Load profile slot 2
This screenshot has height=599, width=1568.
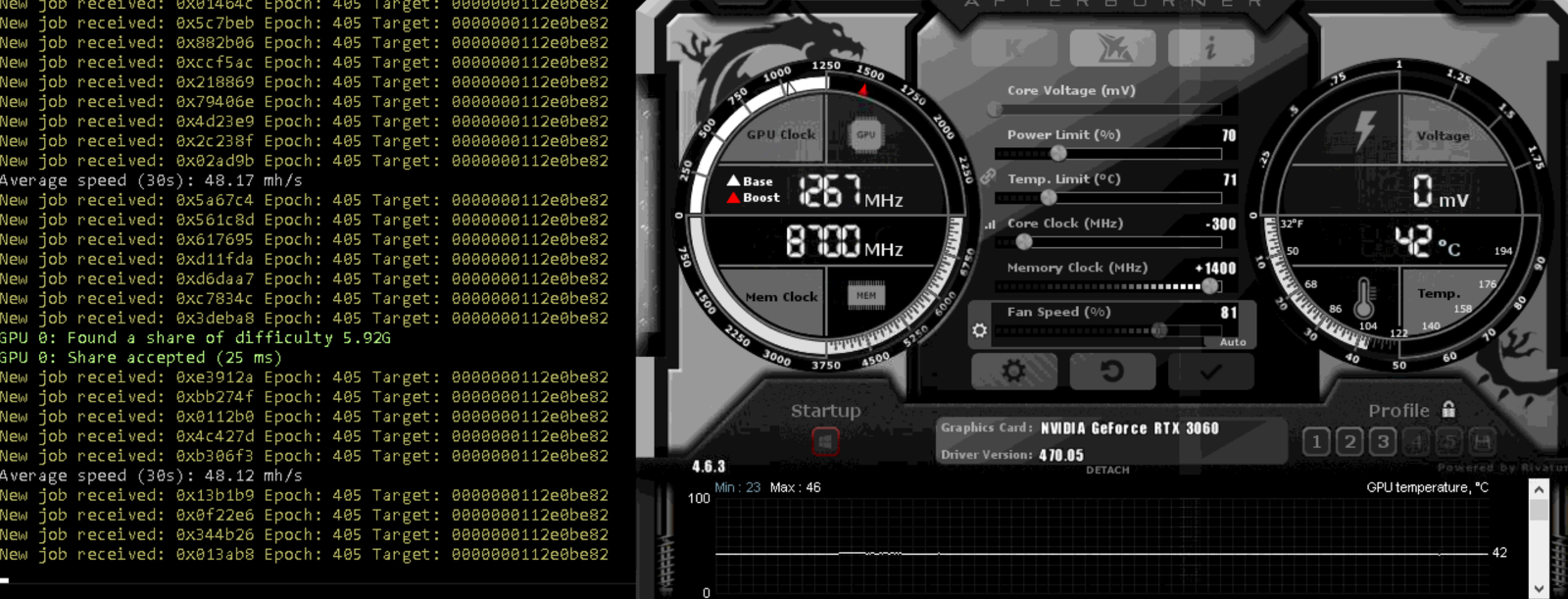tap(1349, 442)
